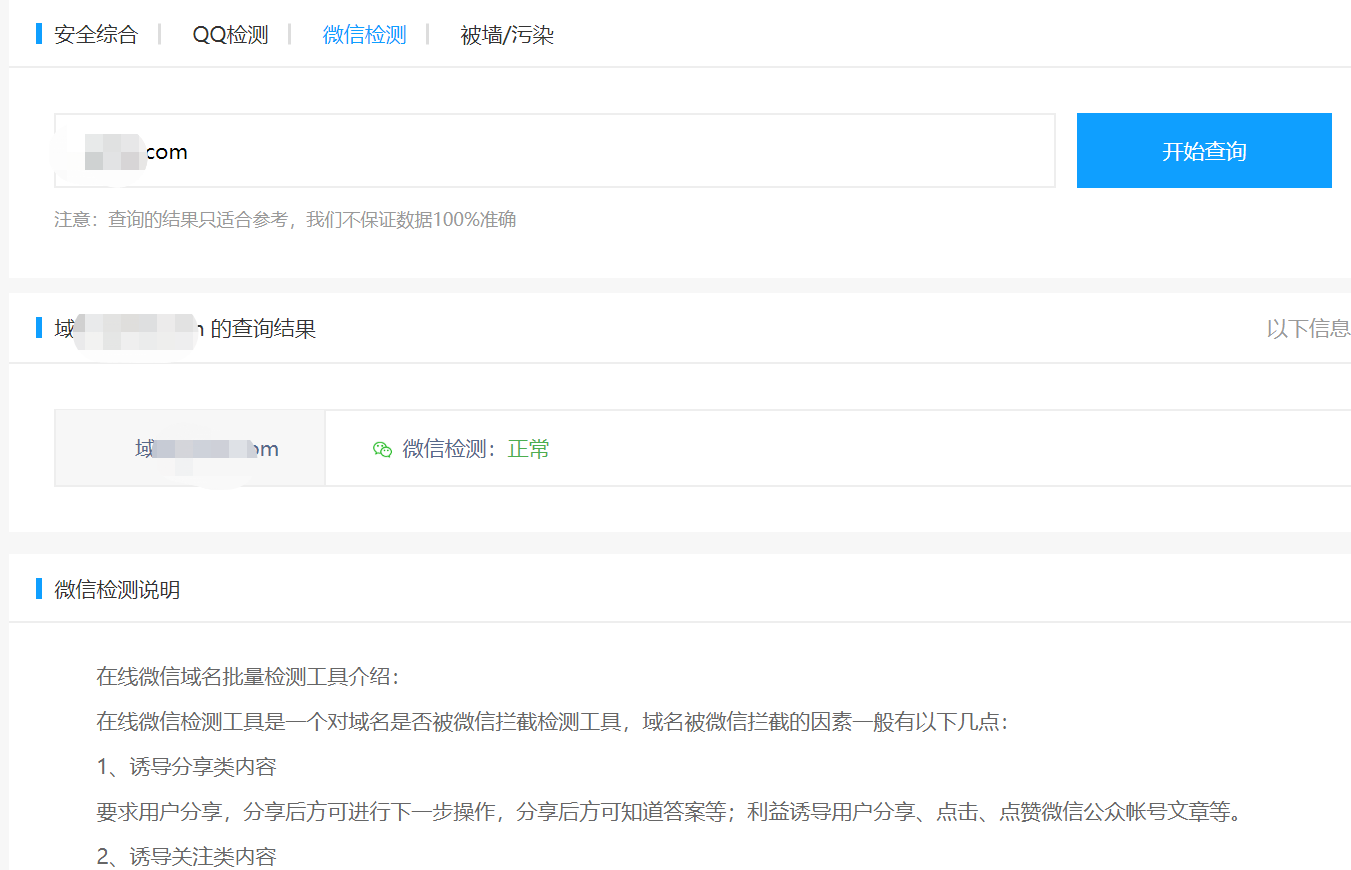The width and height of the screenshot is (1351, 870).
Task: Click the 微信检测说明 section heading
Action: coord(116,589)
